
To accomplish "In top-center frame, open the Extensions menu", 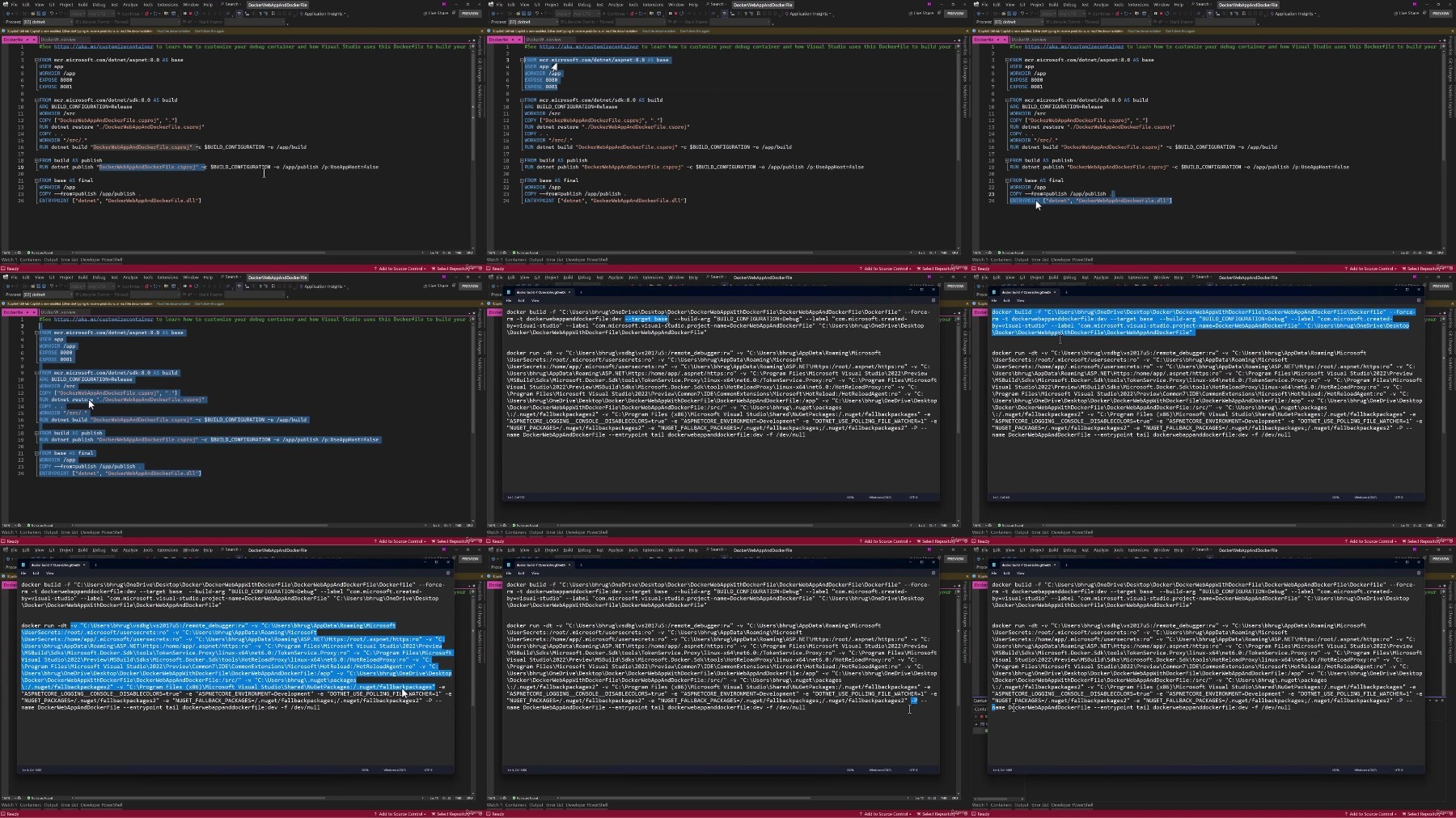I will click(653, 4).
